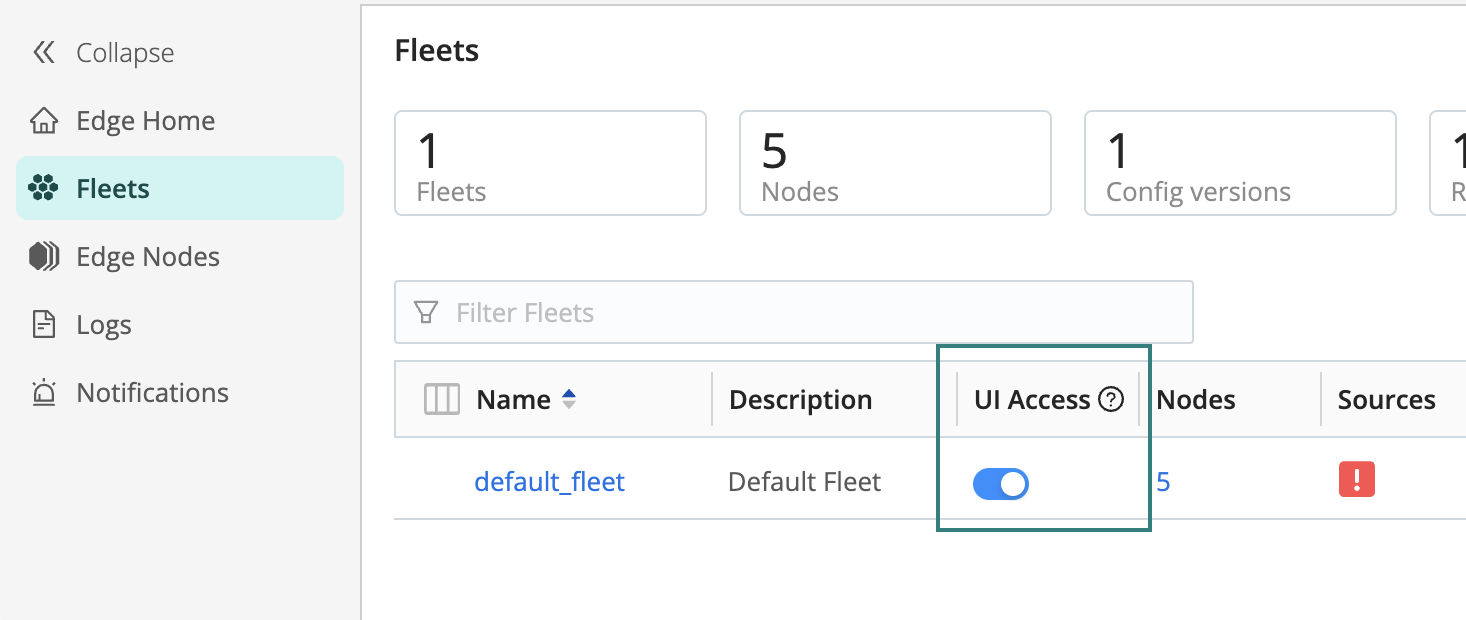Open Edge Nodes via the hexagon icon

pyautogui.click(x=44, y=256)
